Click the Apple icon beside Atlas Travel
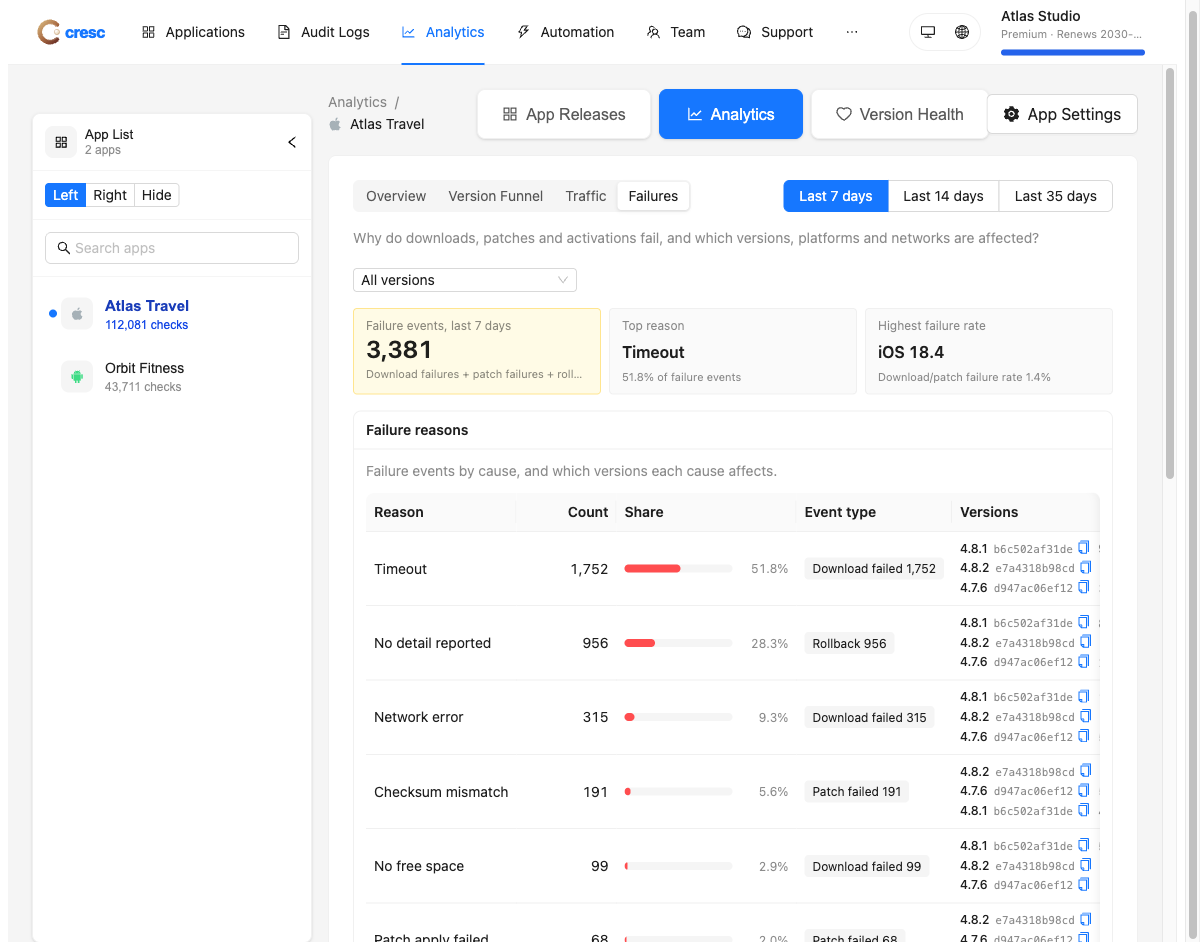 [77, 314]
